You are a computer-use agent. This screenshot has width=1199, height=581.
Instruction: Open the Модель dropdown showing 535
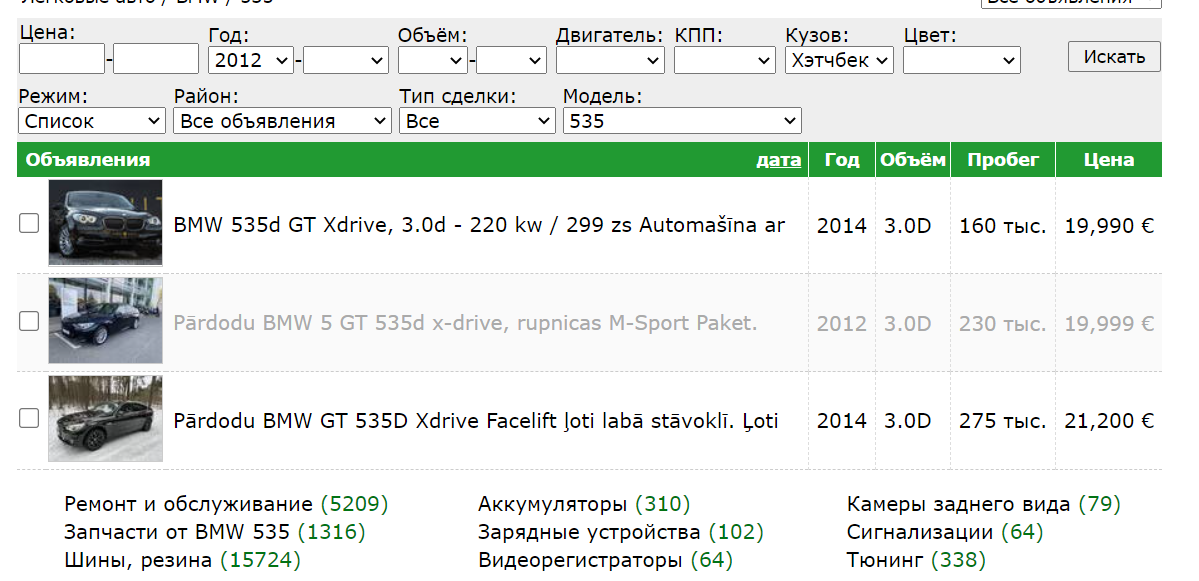[682, 121]
